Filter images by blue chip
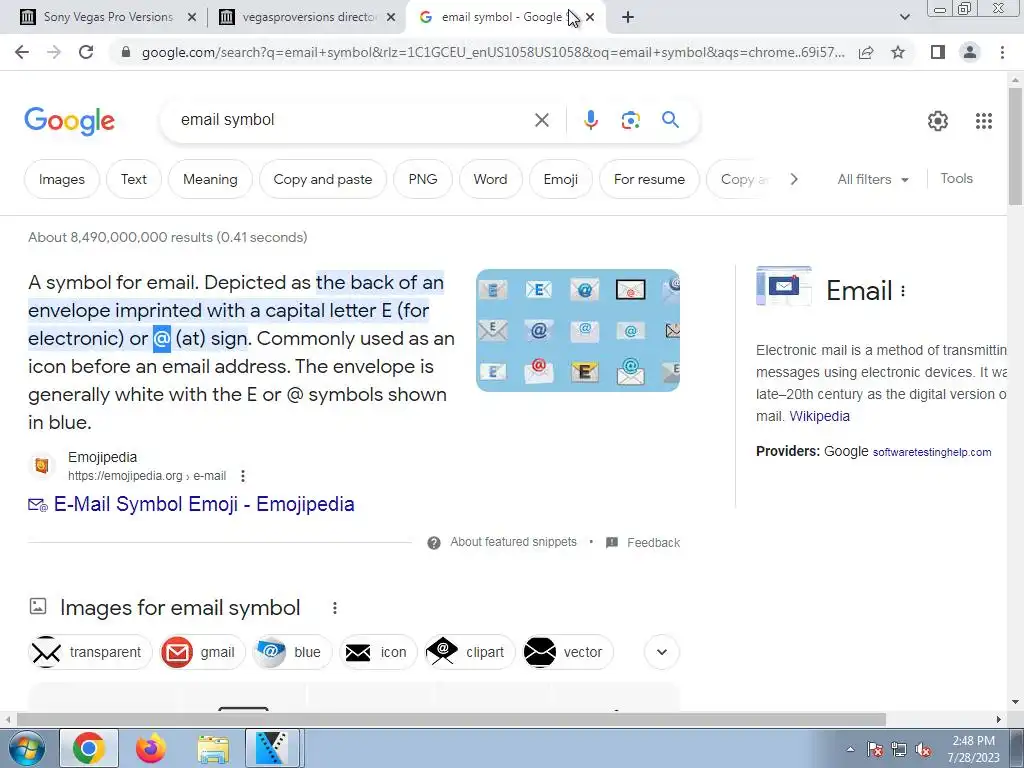The height and width of the screenshot is (768, 1024). pyautogui.click(x=292, y=652)
